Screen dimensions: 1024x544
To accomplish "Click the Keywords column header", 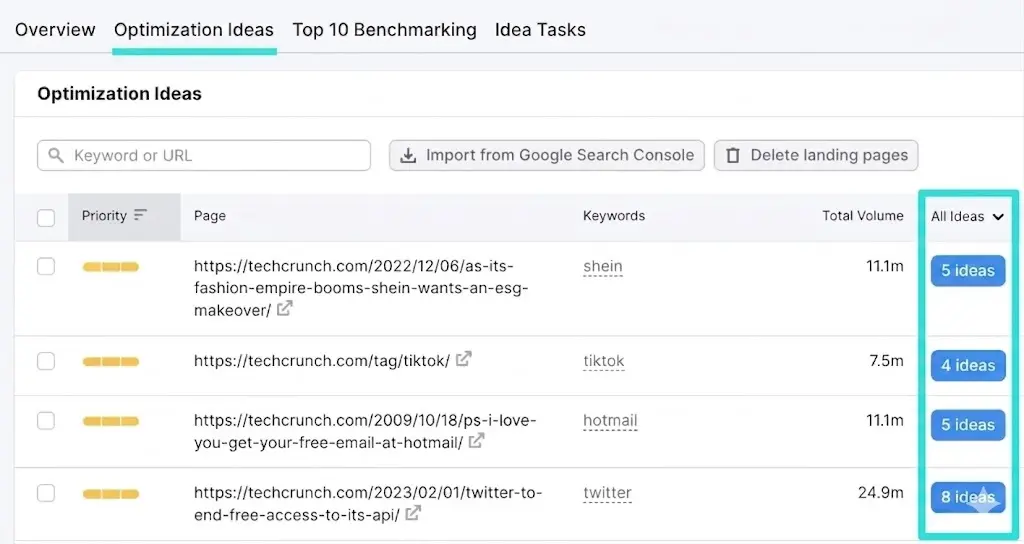I will (x=614, y=216).
